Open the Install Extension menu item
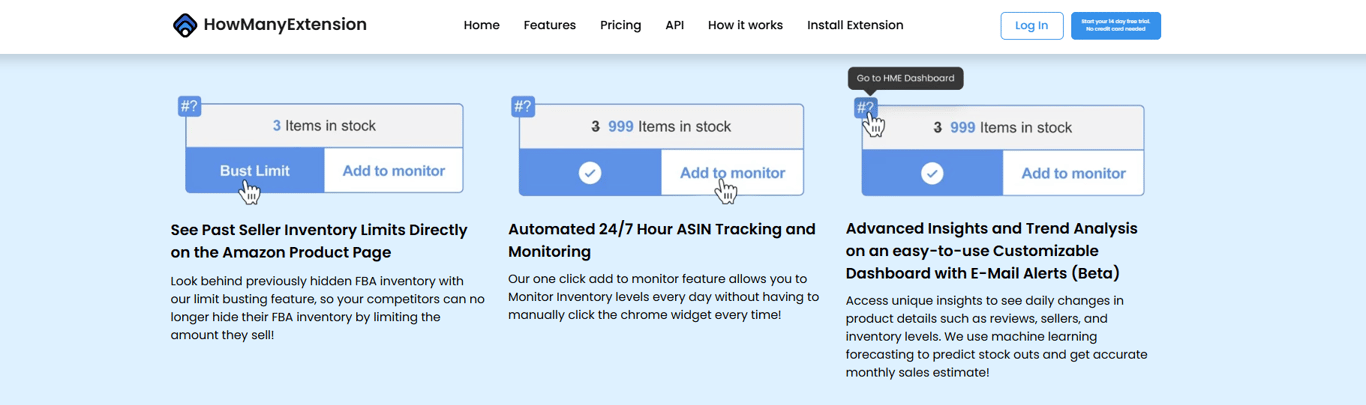Viewport: 1366px width, 405px height. click(x=855, y=25)
